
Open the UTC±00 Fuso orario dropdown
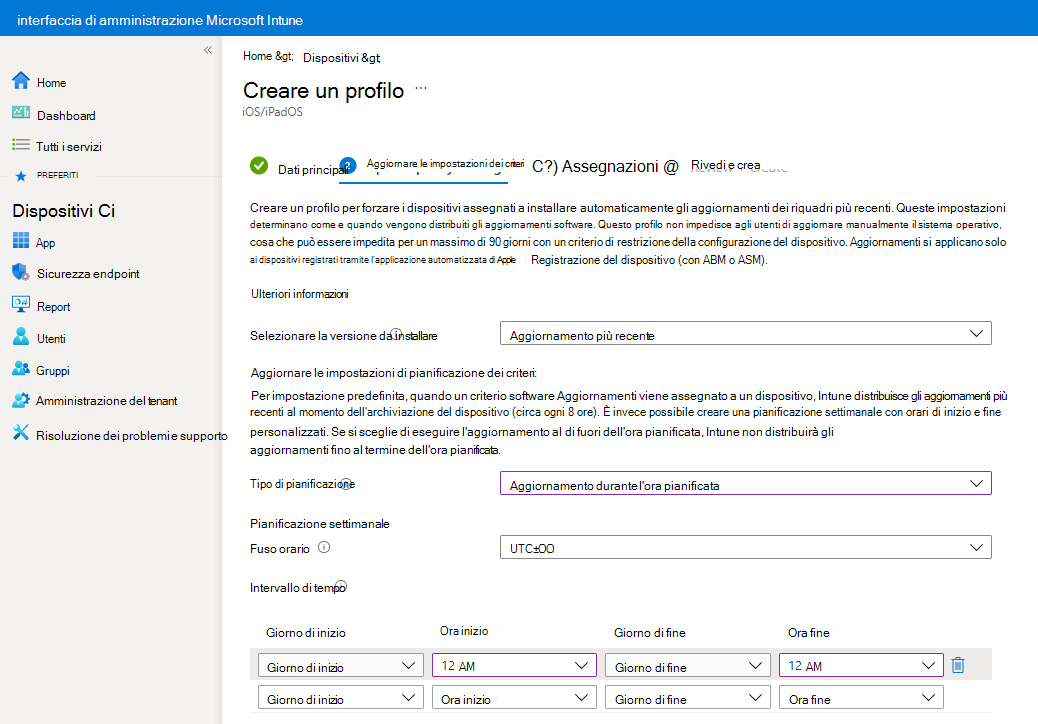(745, 546)
